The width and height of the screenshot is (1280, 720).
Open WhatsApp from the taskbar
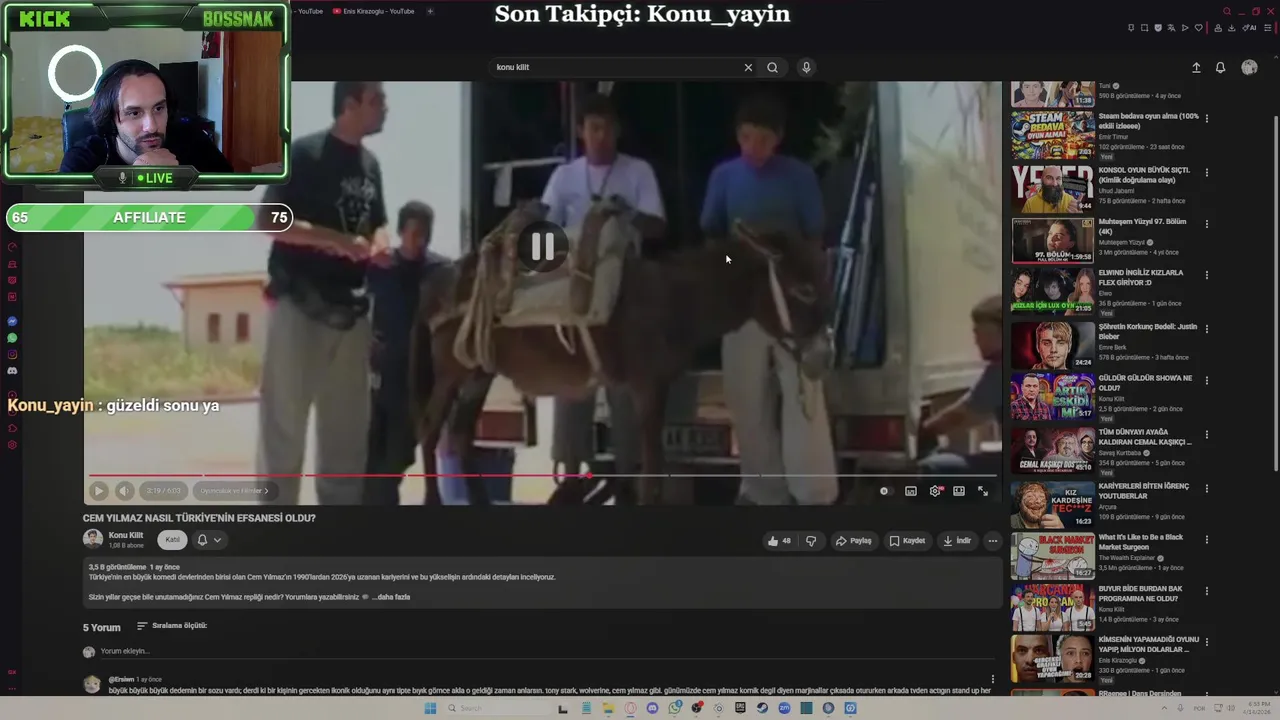click(675, 708)
